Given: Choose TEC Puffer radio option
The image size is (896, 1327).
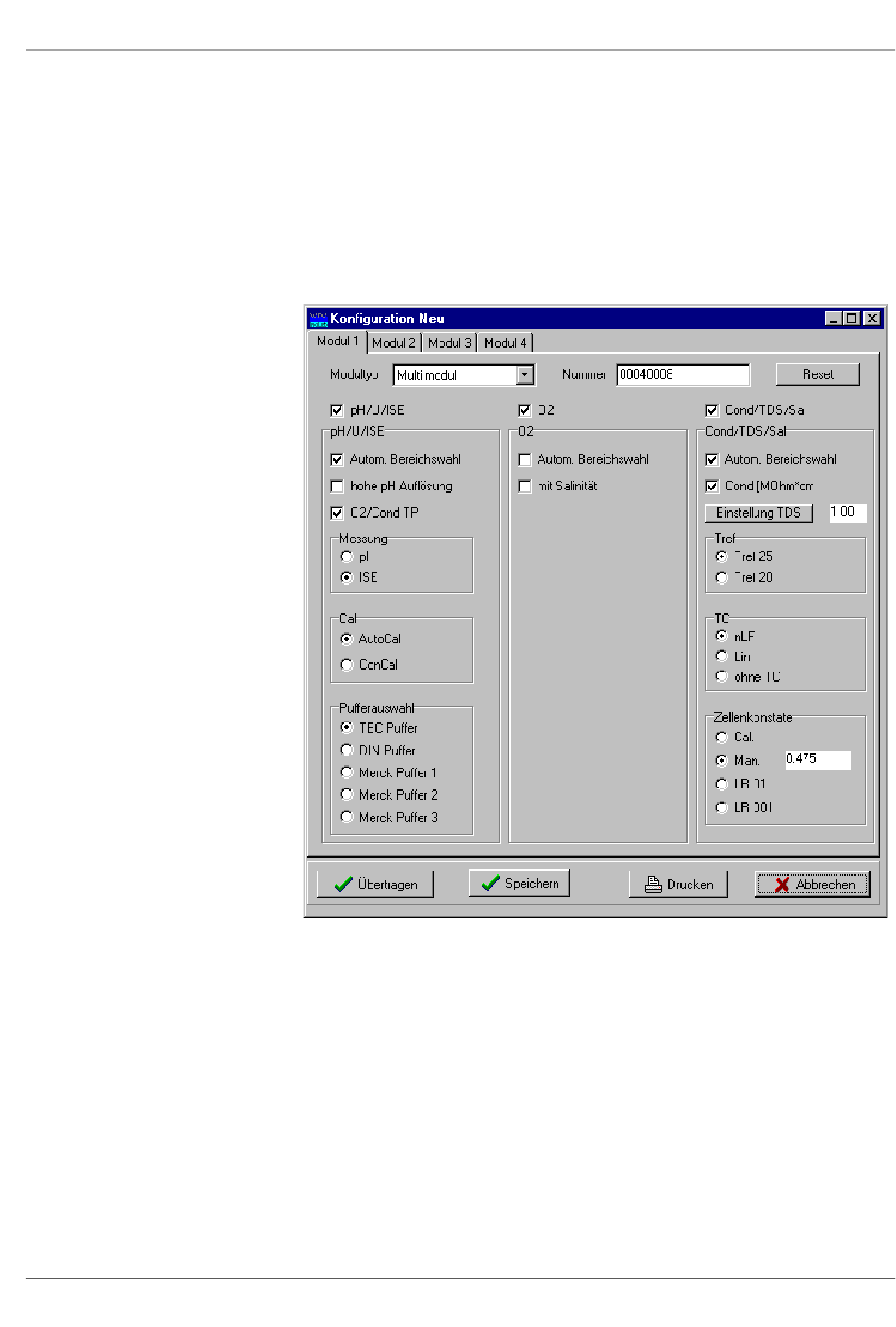Looking at the screenshot, I should (x=346, y=727).
